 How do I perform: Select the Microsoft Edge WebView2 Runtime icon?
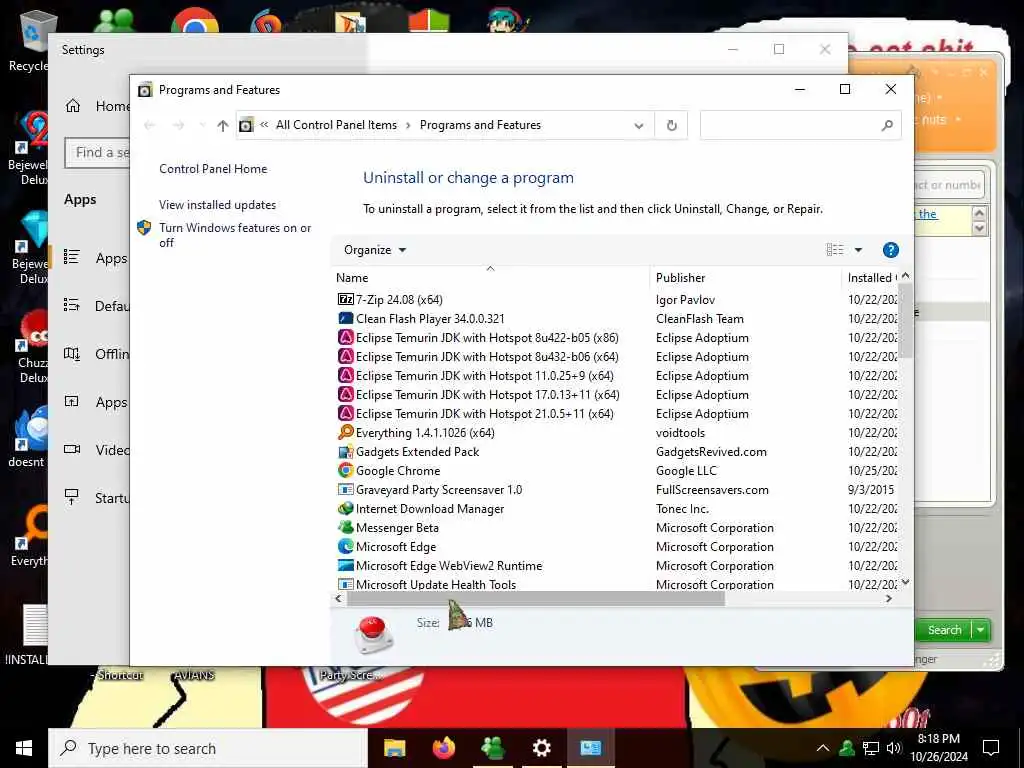(x=345, y=565)
